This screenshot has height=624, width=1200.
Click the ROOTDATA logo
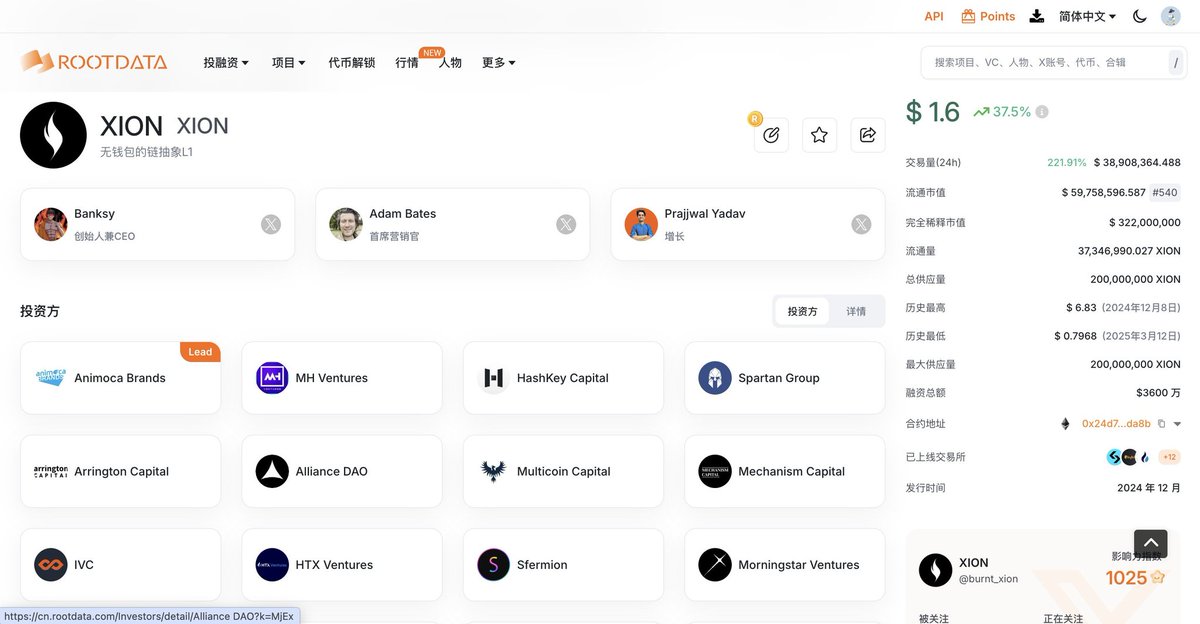point(94,62)
